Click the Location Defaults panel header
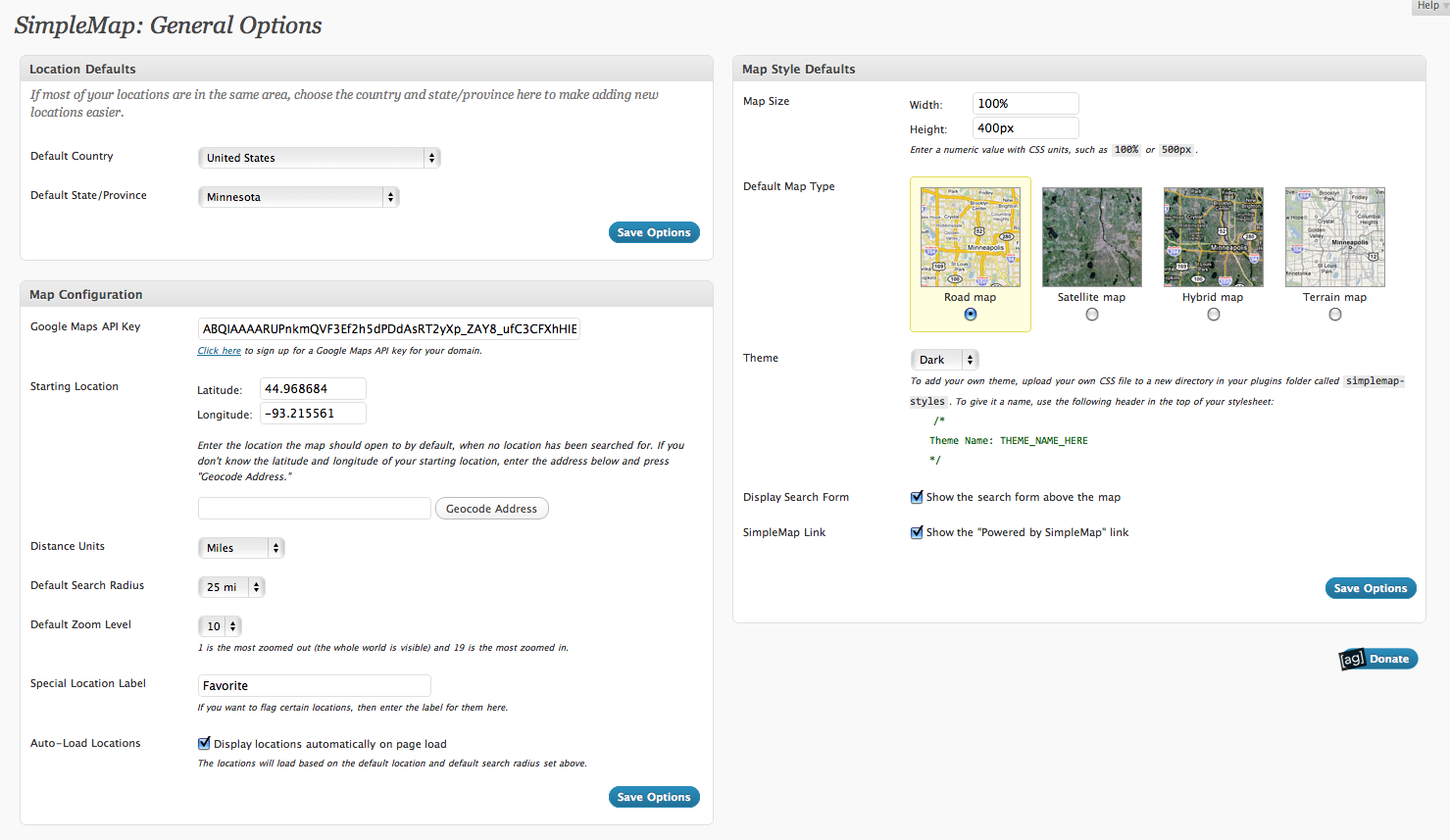 pos(367,69)
